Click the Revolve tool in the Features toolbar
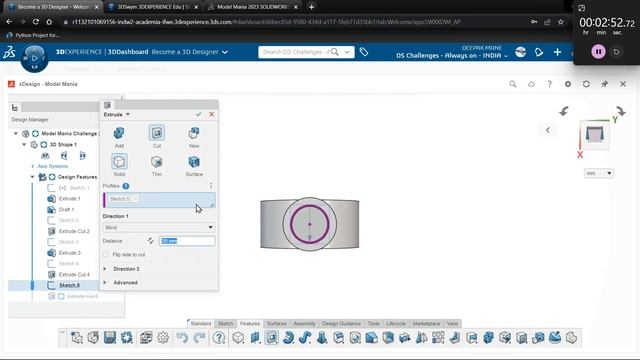640x360 pixels. pos(288,338)
